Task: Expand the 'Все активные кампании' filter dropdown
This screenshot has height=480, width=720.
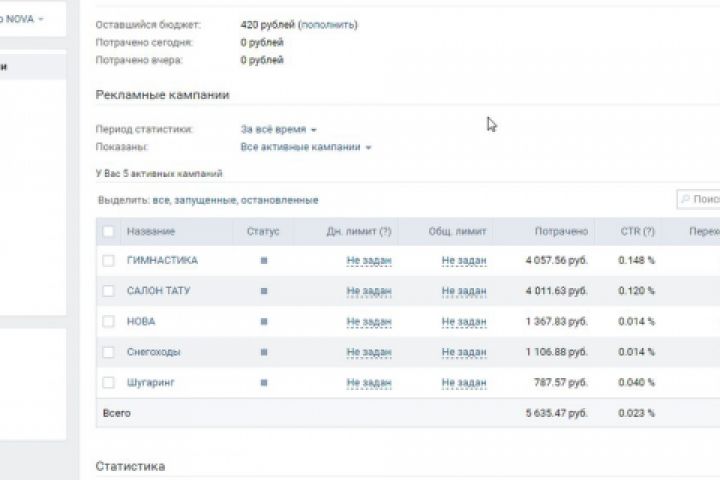Action: pos(306,147)
